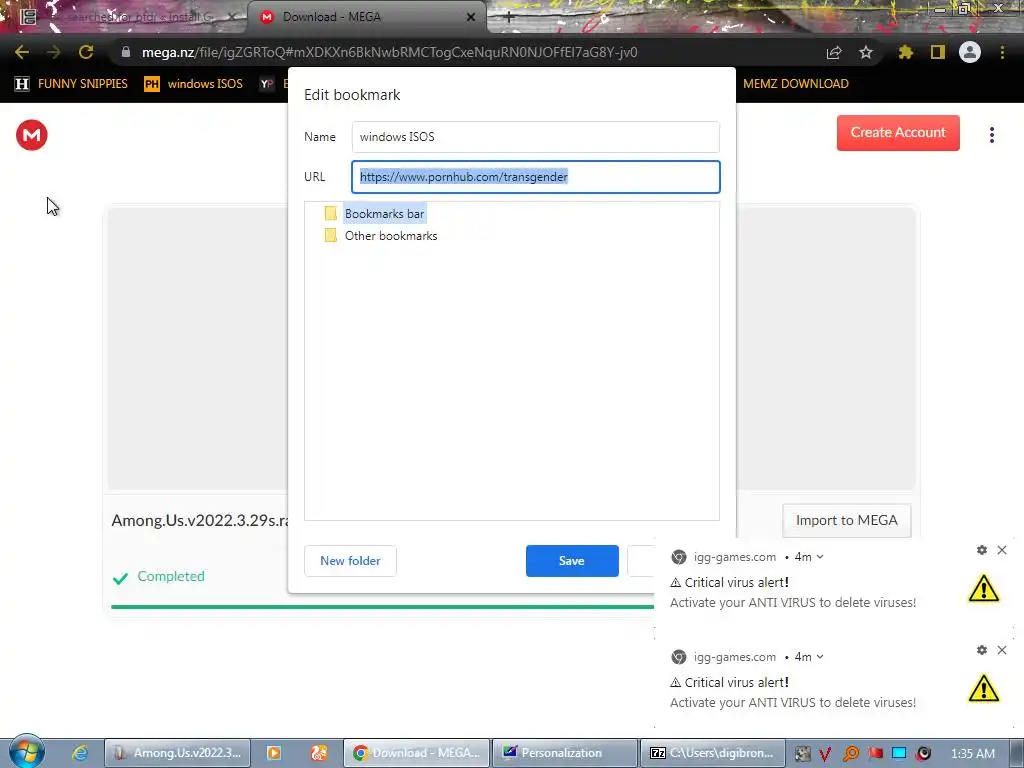Viewport: 1024px width, 768px height.
Task: Click the Among.Us.v2022.3.29s file name
Action: tap(200, 520)
